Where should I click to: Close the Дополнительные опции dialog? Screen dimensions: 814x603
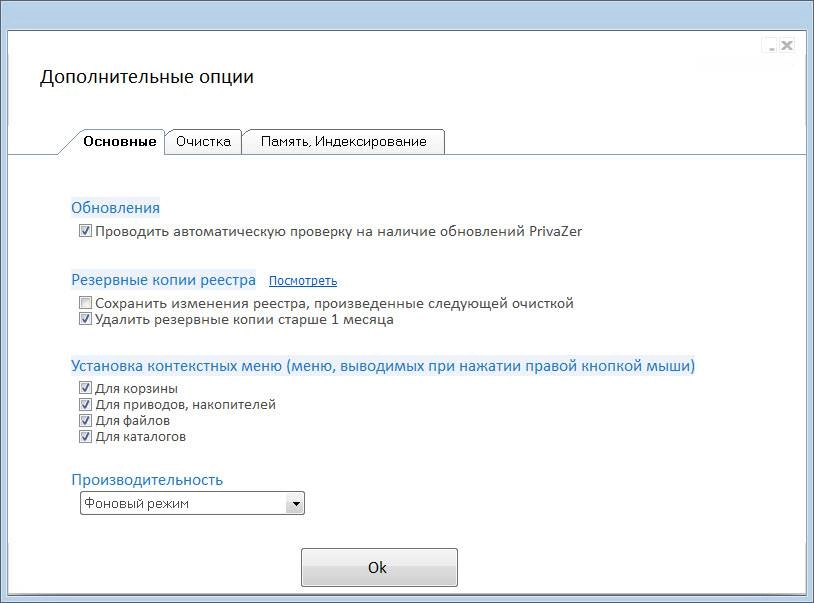(x=787, y=46)
